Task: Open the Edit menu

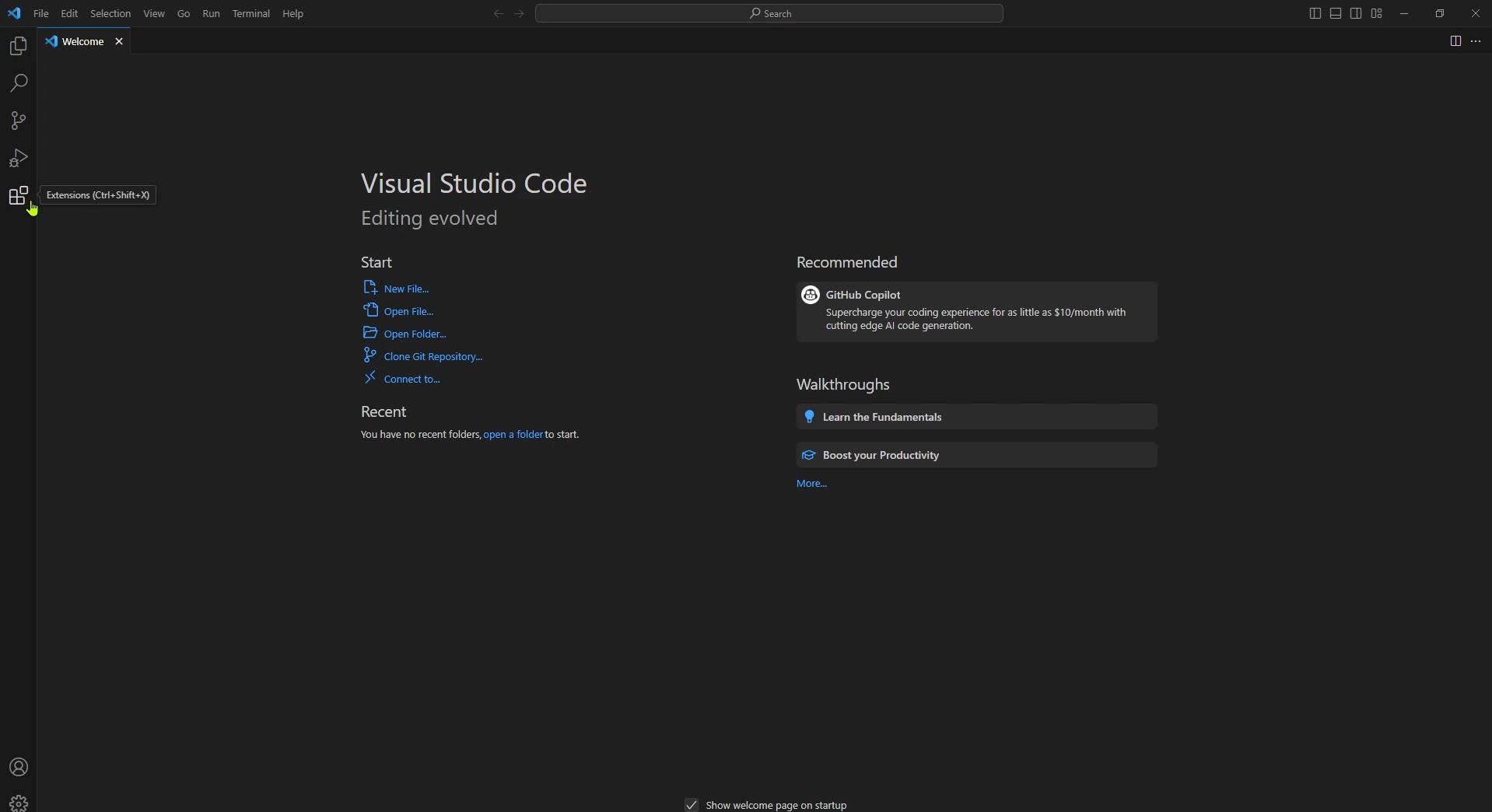Action: [x=69, y=14]
